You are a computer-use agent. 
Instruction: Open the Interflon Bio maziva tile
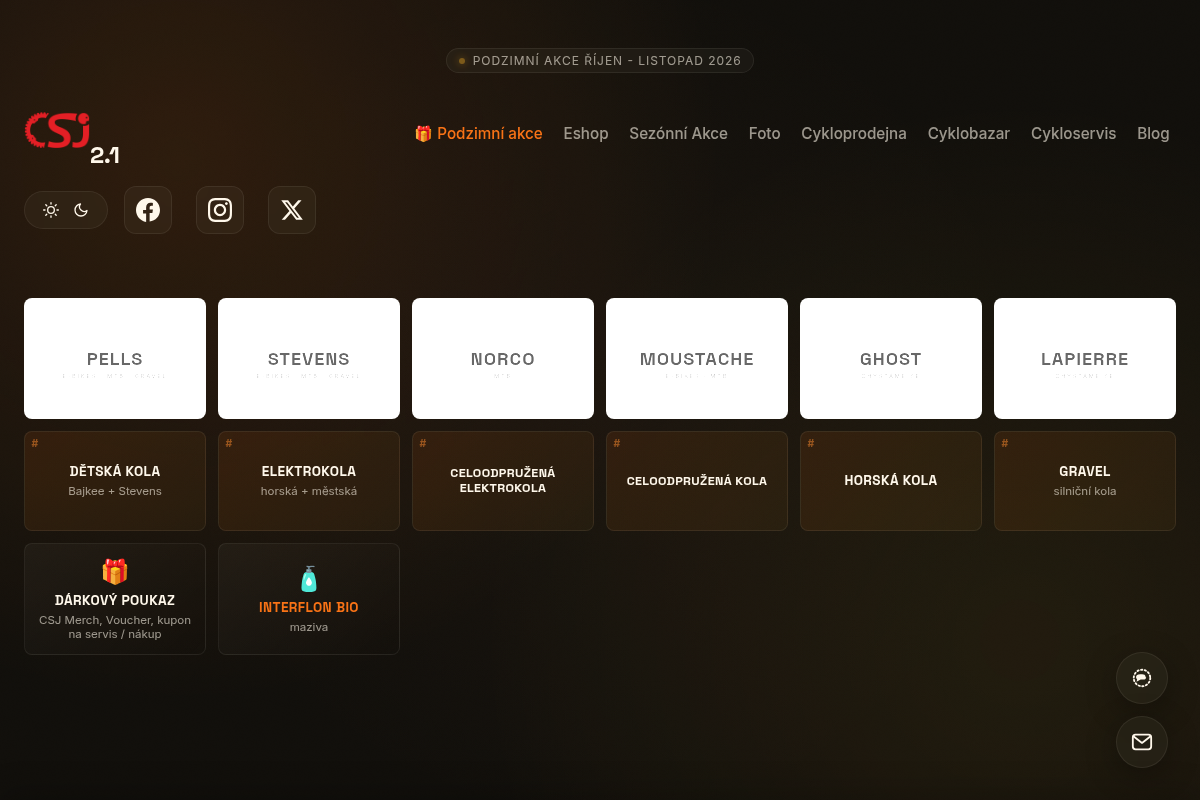coord(309,599)
